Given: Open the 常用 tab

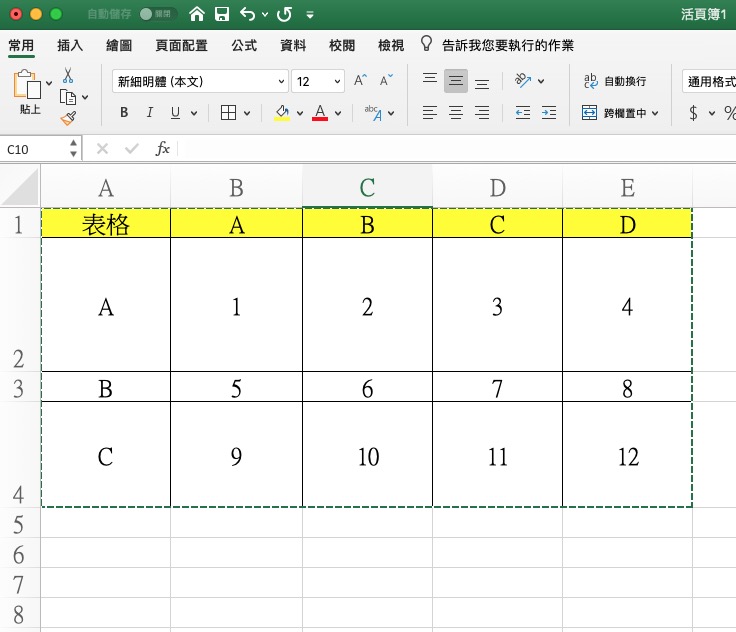Looking at the screenshot, I should 21,46.
